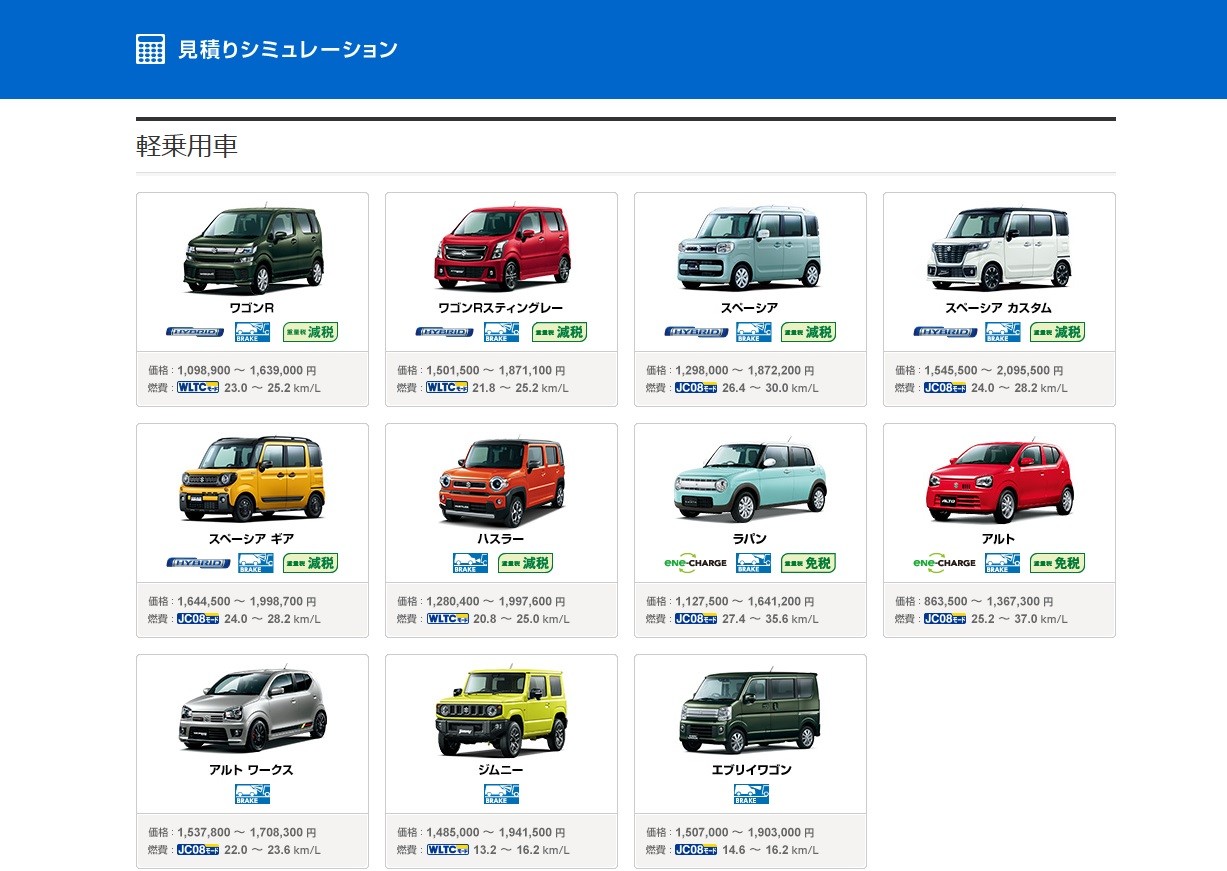Click the スペーシア JC08 mode icon
This screenshot has height=871, width=1227.
695,388
